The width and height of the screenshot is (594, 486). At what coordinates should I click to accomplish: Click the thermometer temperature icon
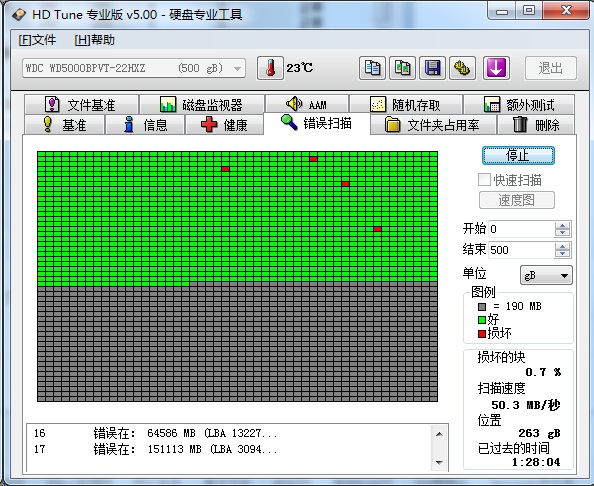[270, 68]
